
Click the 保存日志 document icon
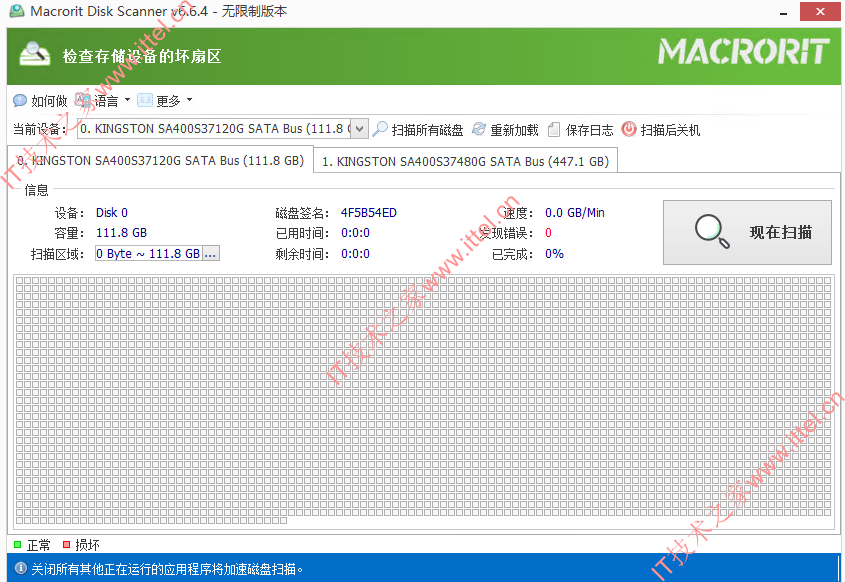click(553, 130)
